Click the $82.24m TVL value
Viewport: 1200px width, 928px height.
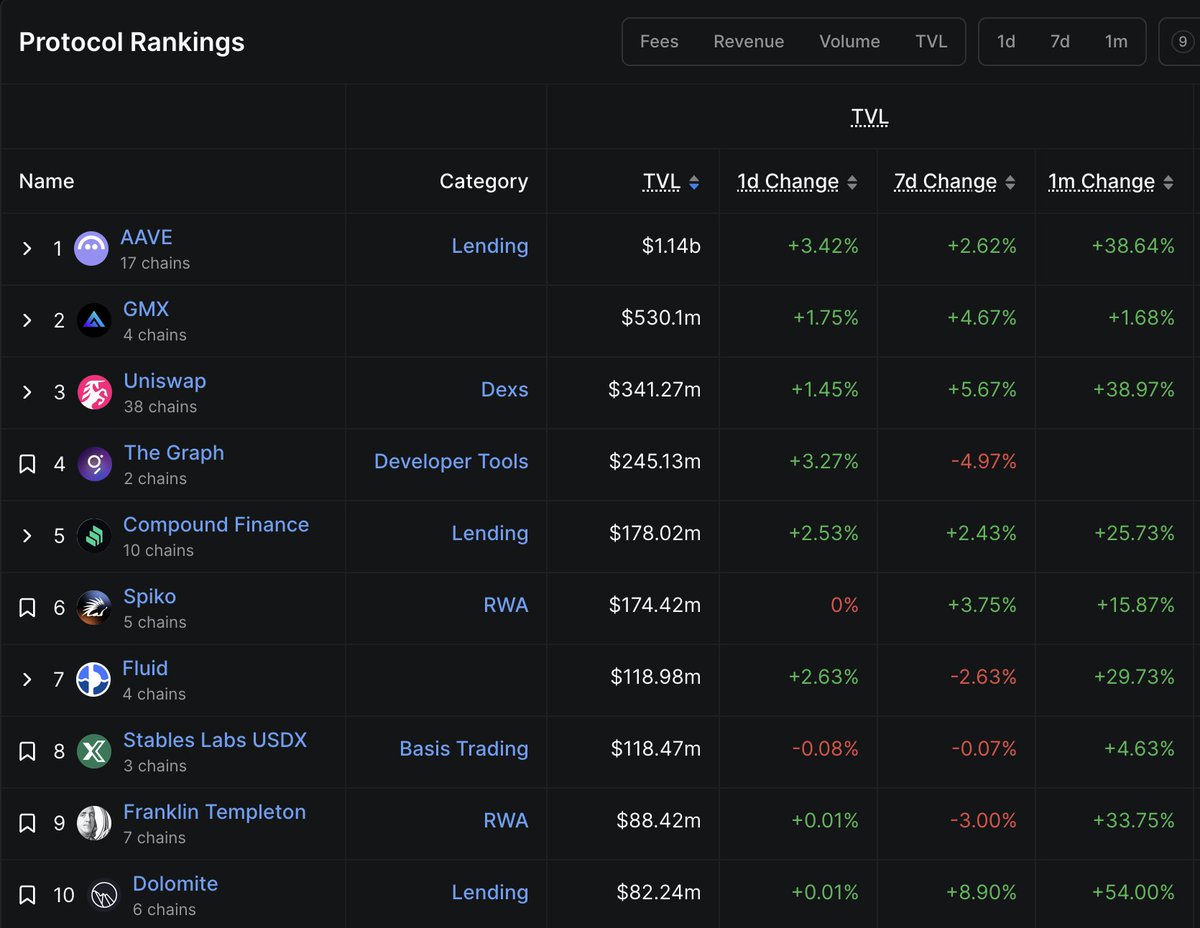click(x=659, y=893)
